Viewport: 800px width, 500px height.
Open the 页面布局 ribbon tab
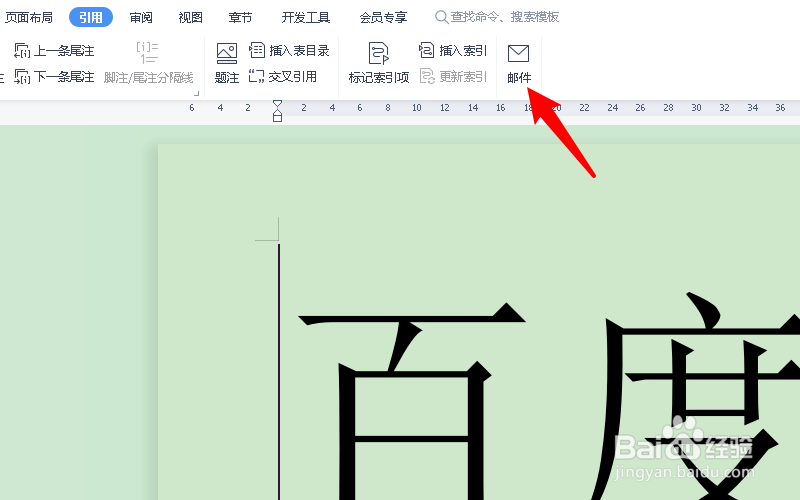click(29, 17)
